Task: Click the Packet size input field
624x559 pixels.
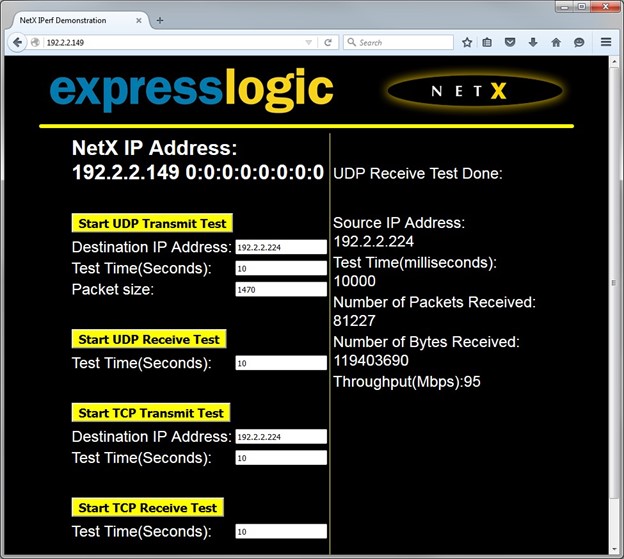Action: tap(280, 290)
